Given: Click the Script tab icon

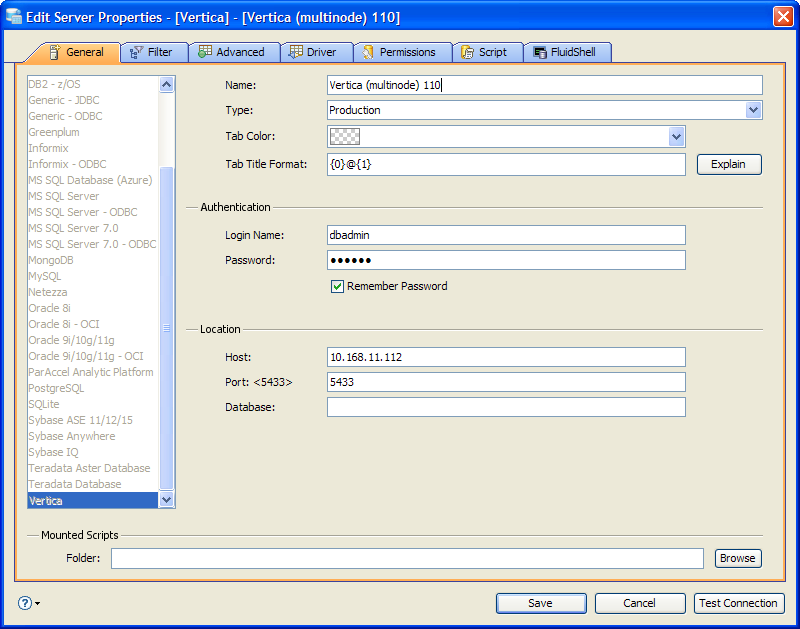Looking at the screenshot, I should [467, 52].
